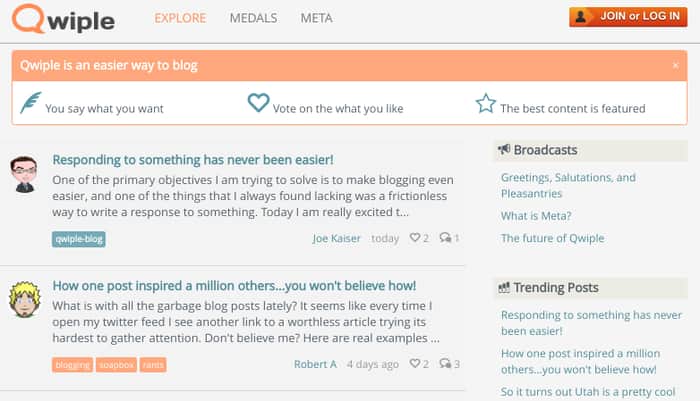View Robert A's author profile link

click(315, 364)
